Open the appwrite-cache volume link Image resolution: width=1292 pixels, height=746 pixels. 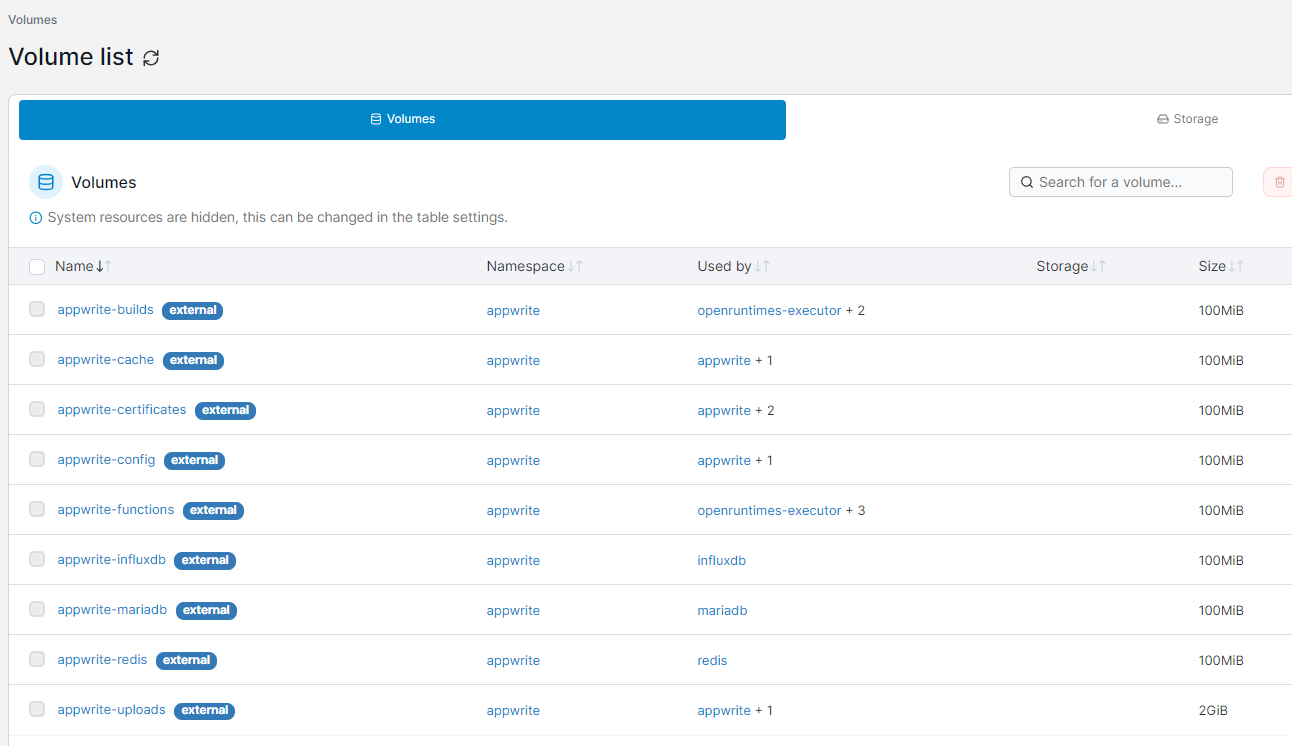[x=106, y=360]
